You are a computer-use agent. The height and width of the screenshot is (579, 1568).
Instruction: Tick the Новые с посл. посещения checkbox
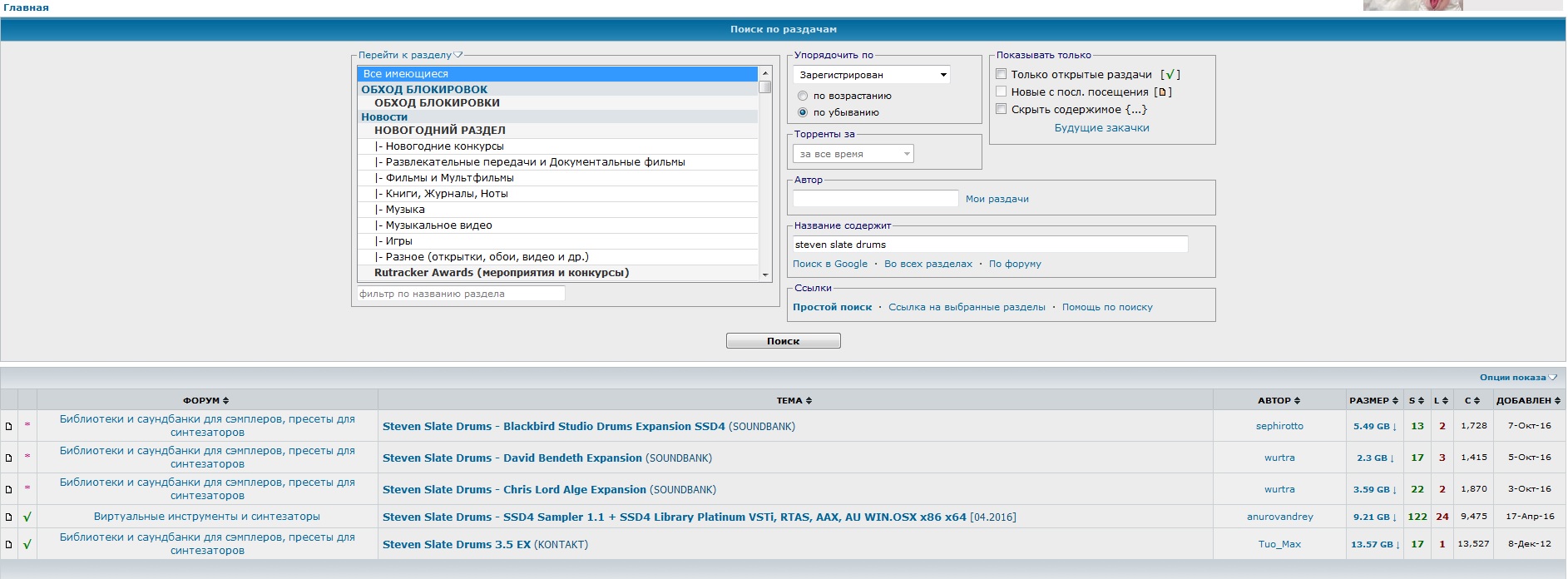[x=1002, y=92]
